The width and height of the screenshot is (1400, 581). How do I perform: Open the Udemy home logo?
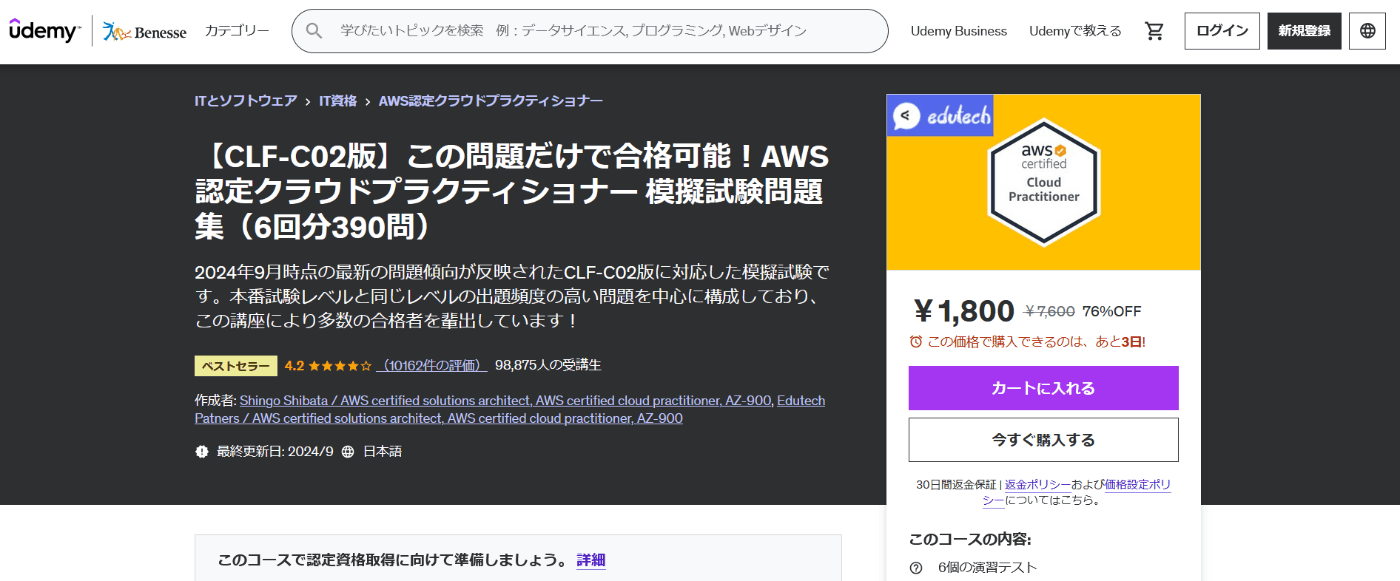click(45, 31)
